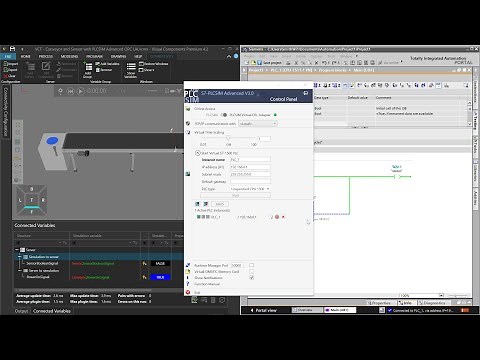Stop PLC_1 instance using red circle icon
480x360 pixels.
click(277, 217)
